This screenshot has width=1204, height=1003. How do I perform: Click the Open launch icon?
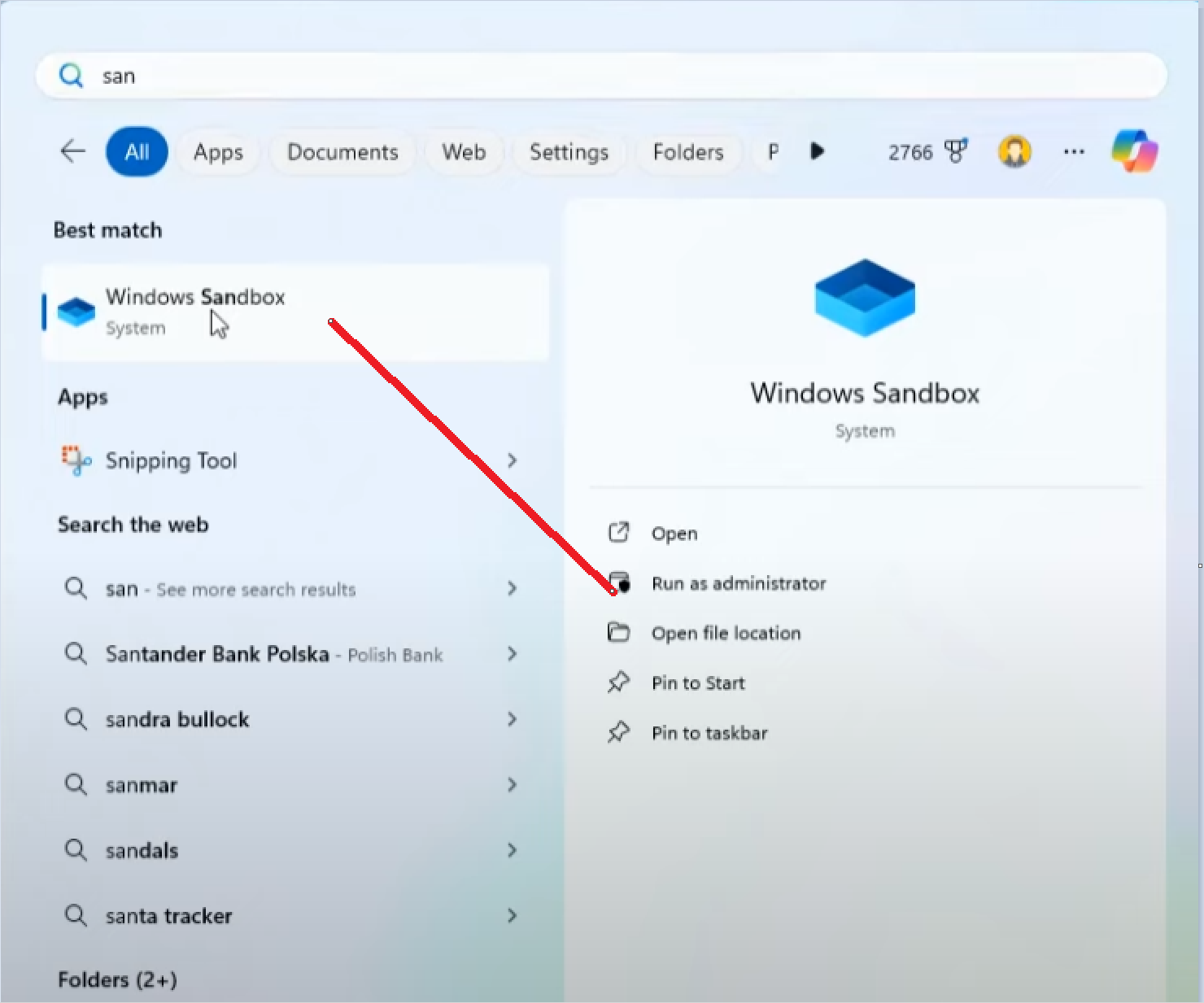(618, 533)
